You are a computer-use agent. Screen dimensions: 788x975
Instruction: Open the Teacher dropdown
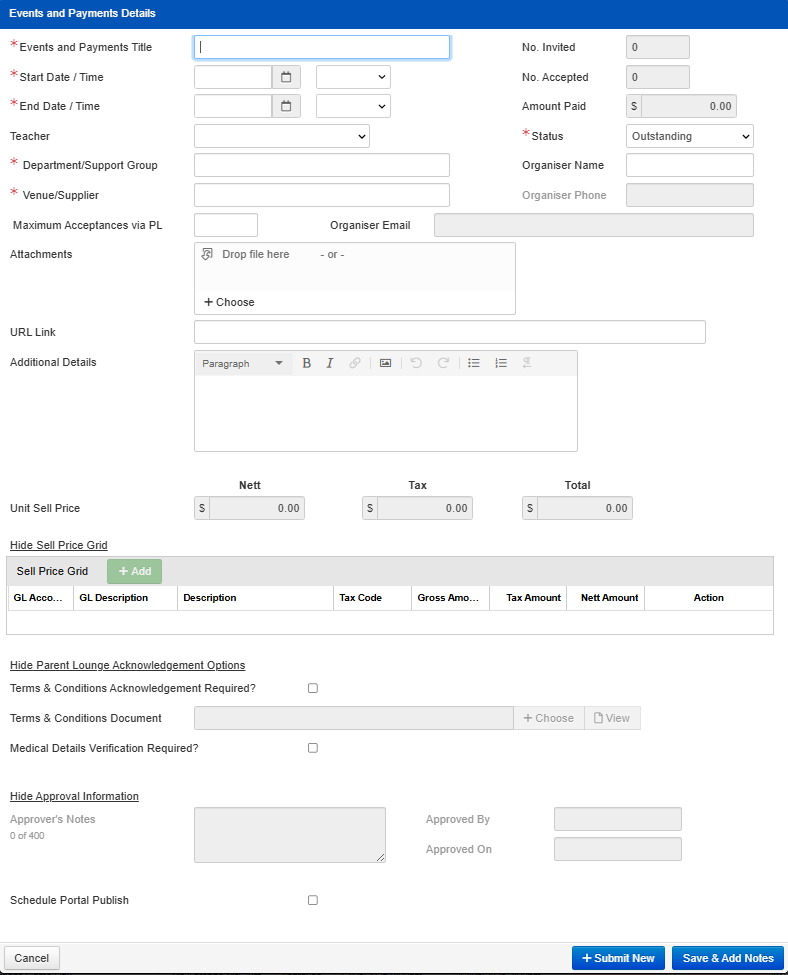click(x=281, y=136)
